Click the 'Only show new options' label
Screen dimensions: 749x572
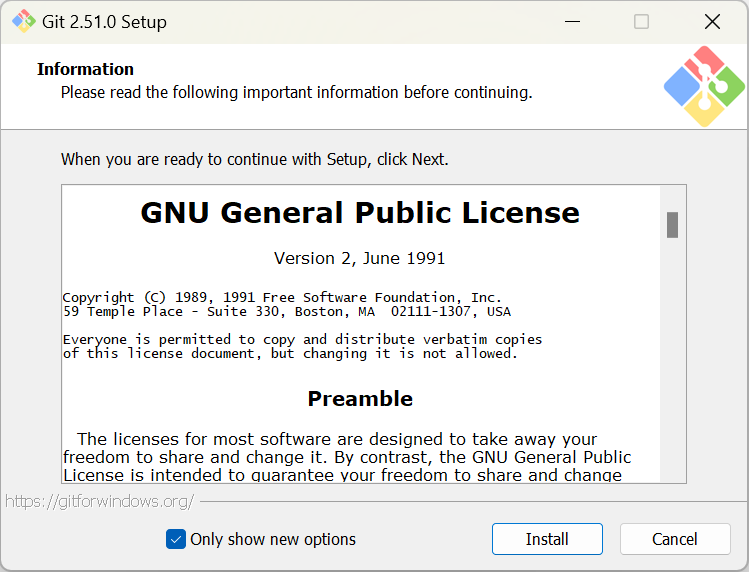(x=273, y=539)
